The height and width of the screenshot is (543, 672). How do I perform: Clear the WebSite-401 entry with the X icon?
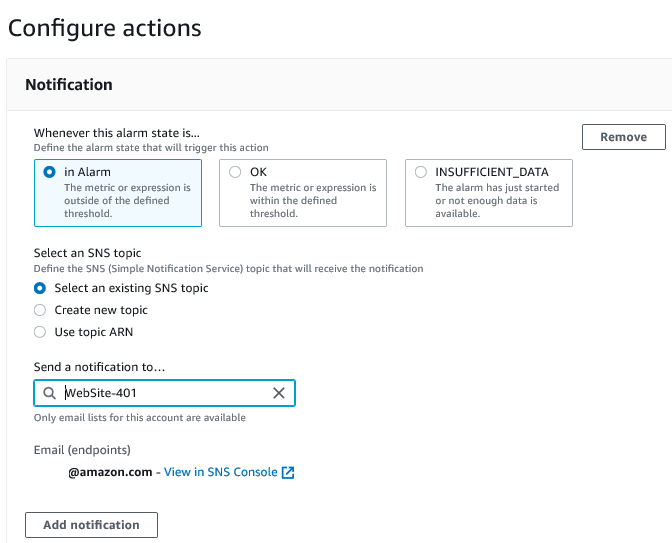click(x=279, y=393)
